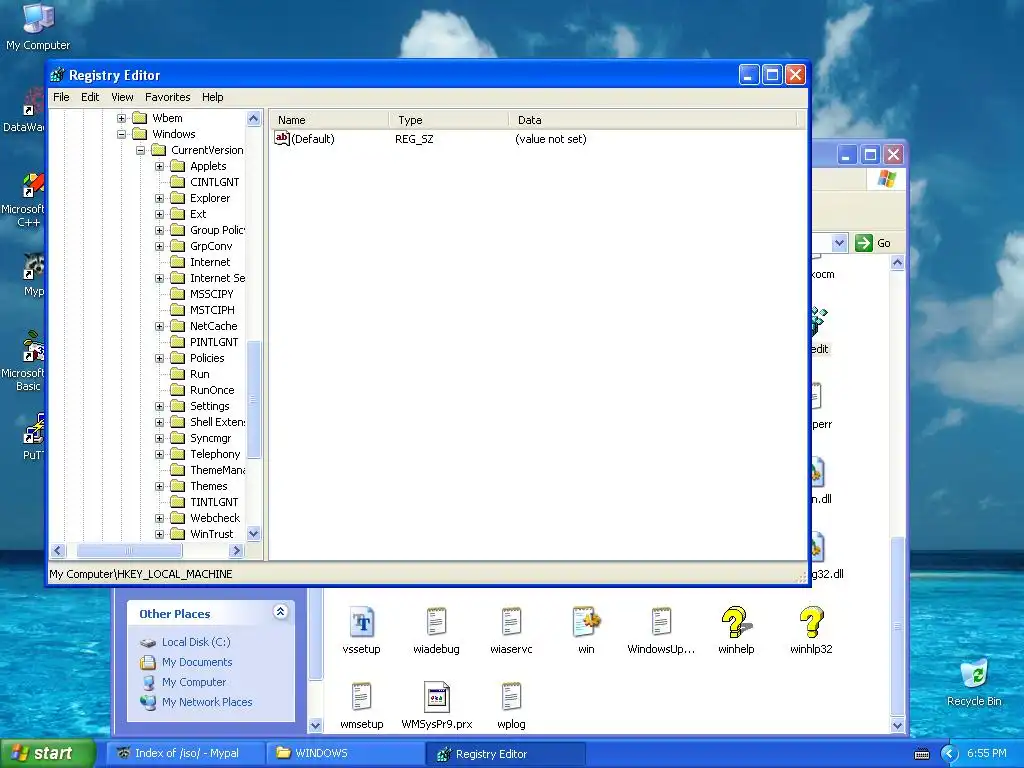Click the tree horizontal scrollbar thumb
The height and width of the screenshot is (768, 1024).
[x=129, y=551]
